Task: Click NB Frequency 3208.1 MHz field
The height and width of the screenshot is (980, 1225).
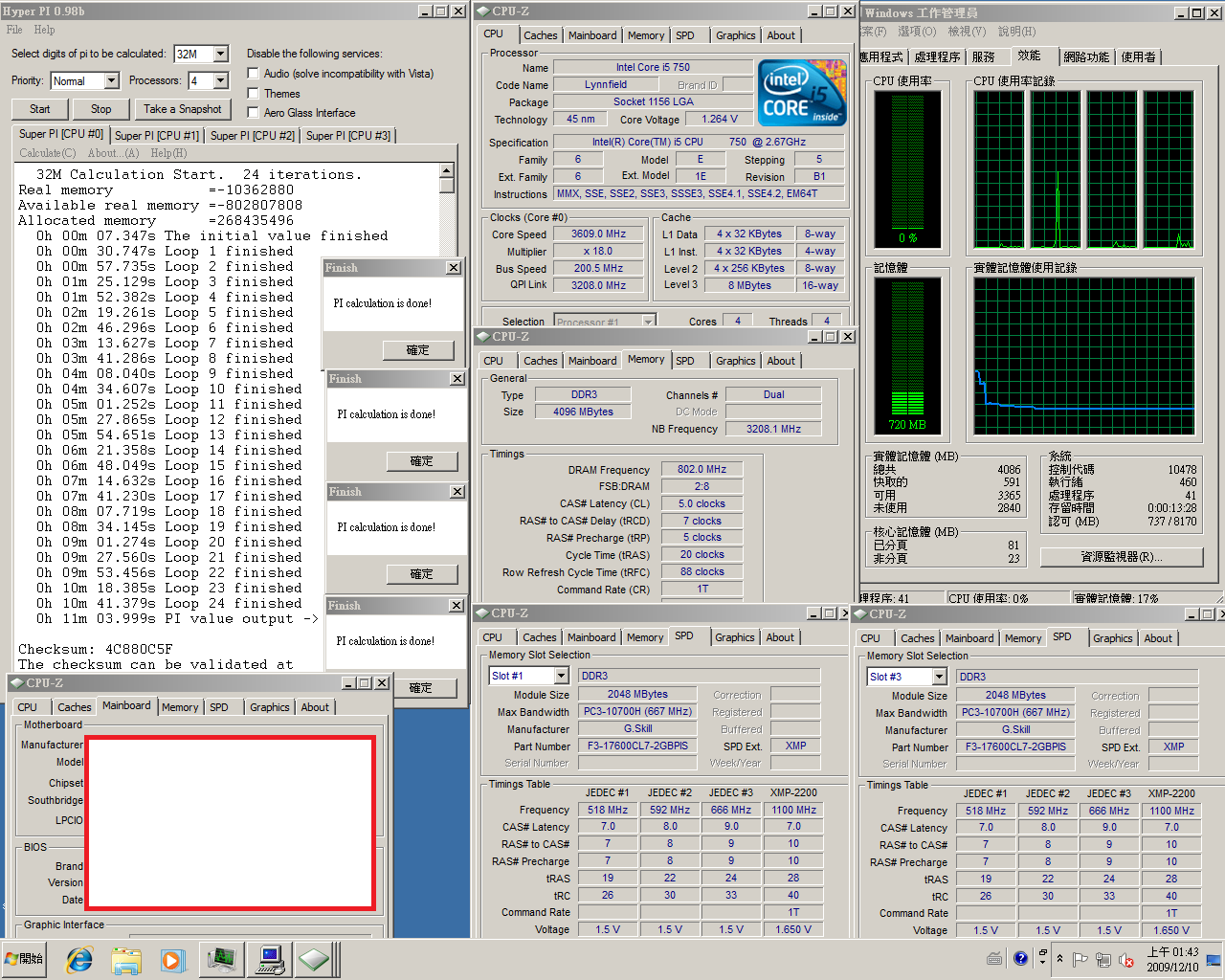Action: coord(773,429)
